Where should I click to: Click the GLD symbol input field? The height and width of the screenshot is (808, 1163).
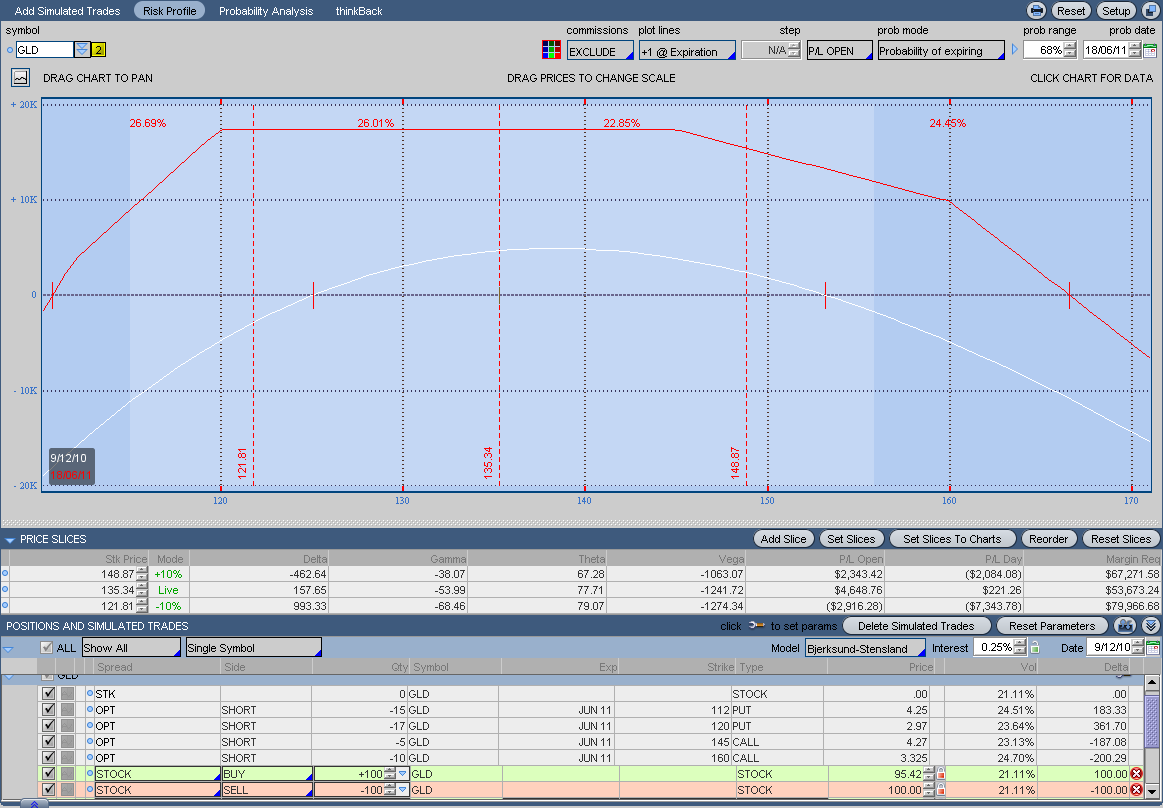click(x=45, y=50)
